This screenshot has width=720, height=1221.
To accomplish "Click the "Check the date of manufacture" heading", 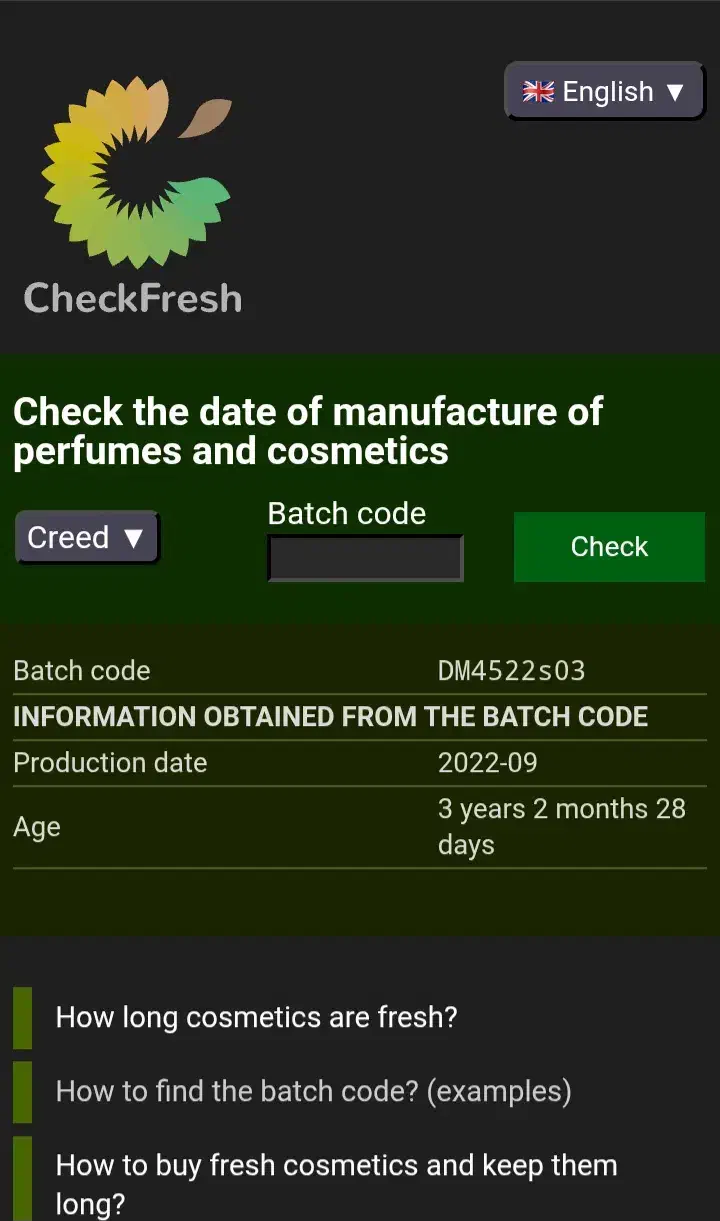I will coord(308,431).
